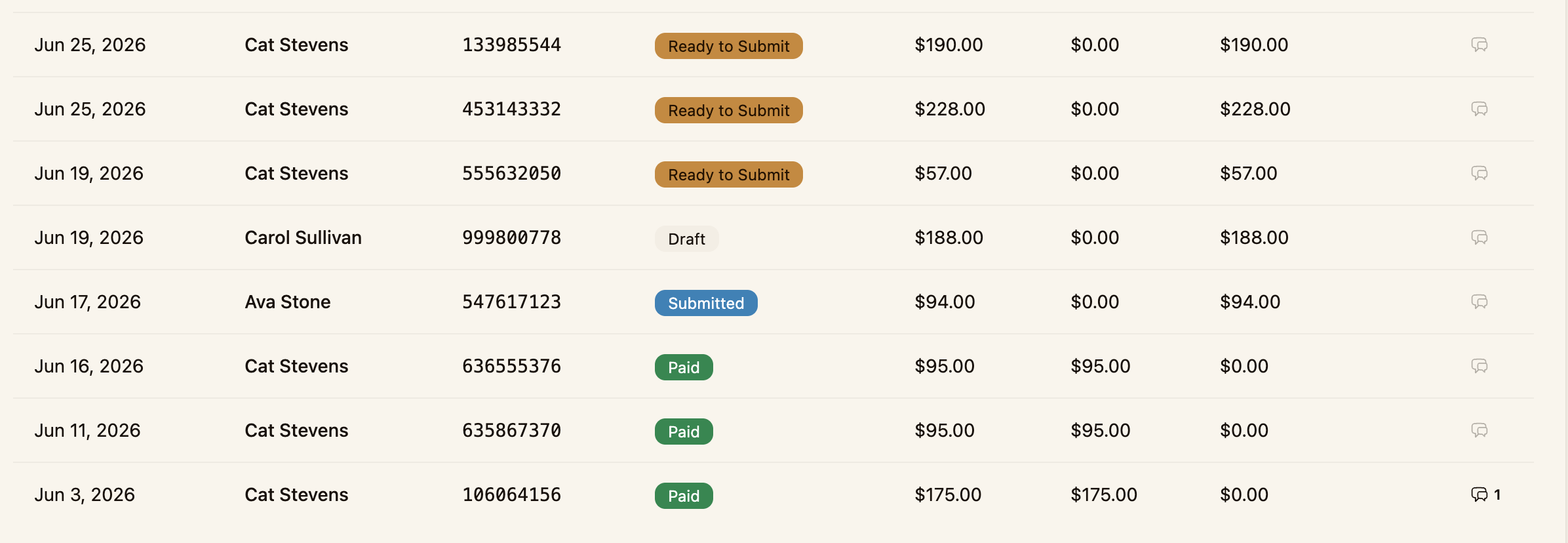This screenshot has width=1568, height=543.
Task: View the 1 comment on claim 106064156
Action: tap(1485, 494)
